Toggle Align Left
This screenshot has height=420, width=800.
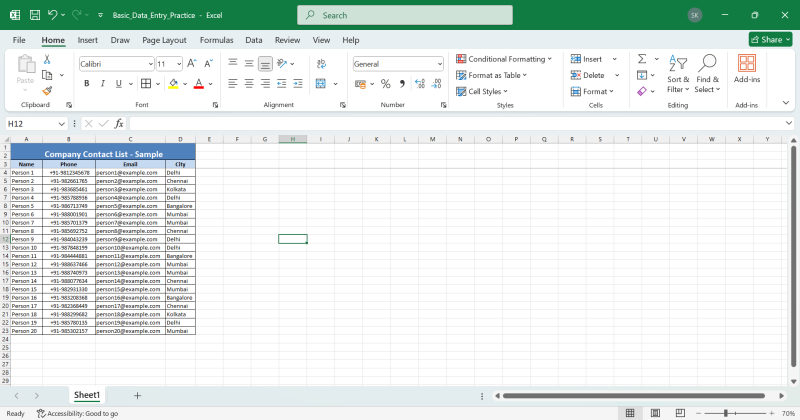click(x=233, y=84)
